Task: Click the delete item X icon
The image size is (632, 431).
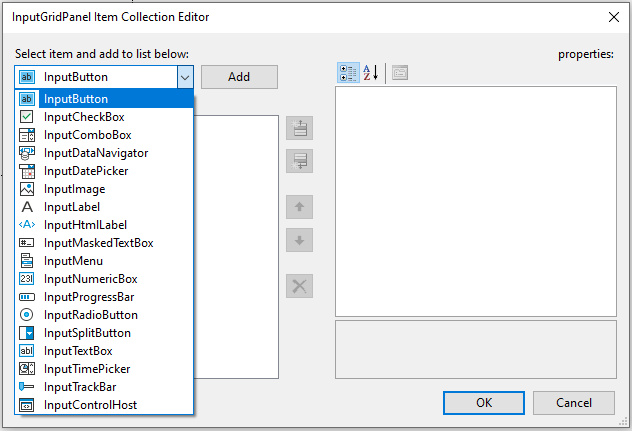Action: click(300, 286)
